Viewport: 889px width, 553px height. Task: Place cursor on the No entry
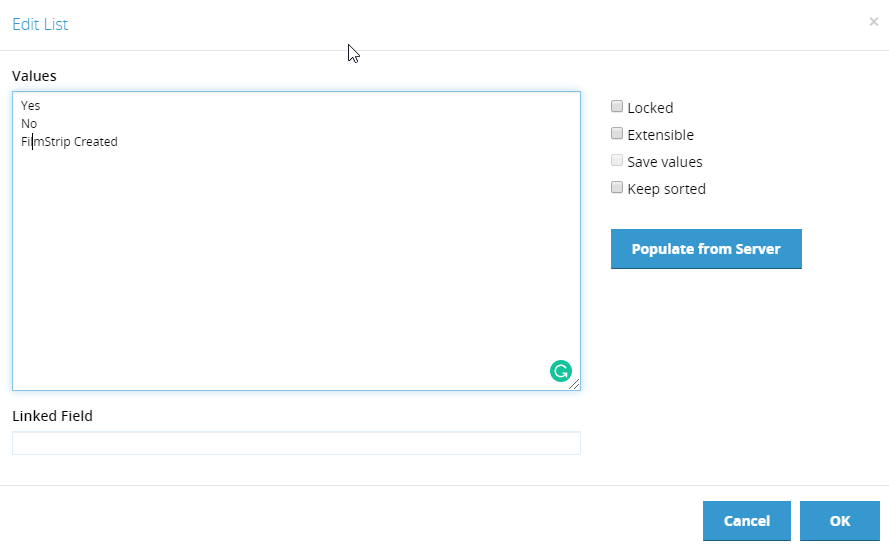[29, 124]
